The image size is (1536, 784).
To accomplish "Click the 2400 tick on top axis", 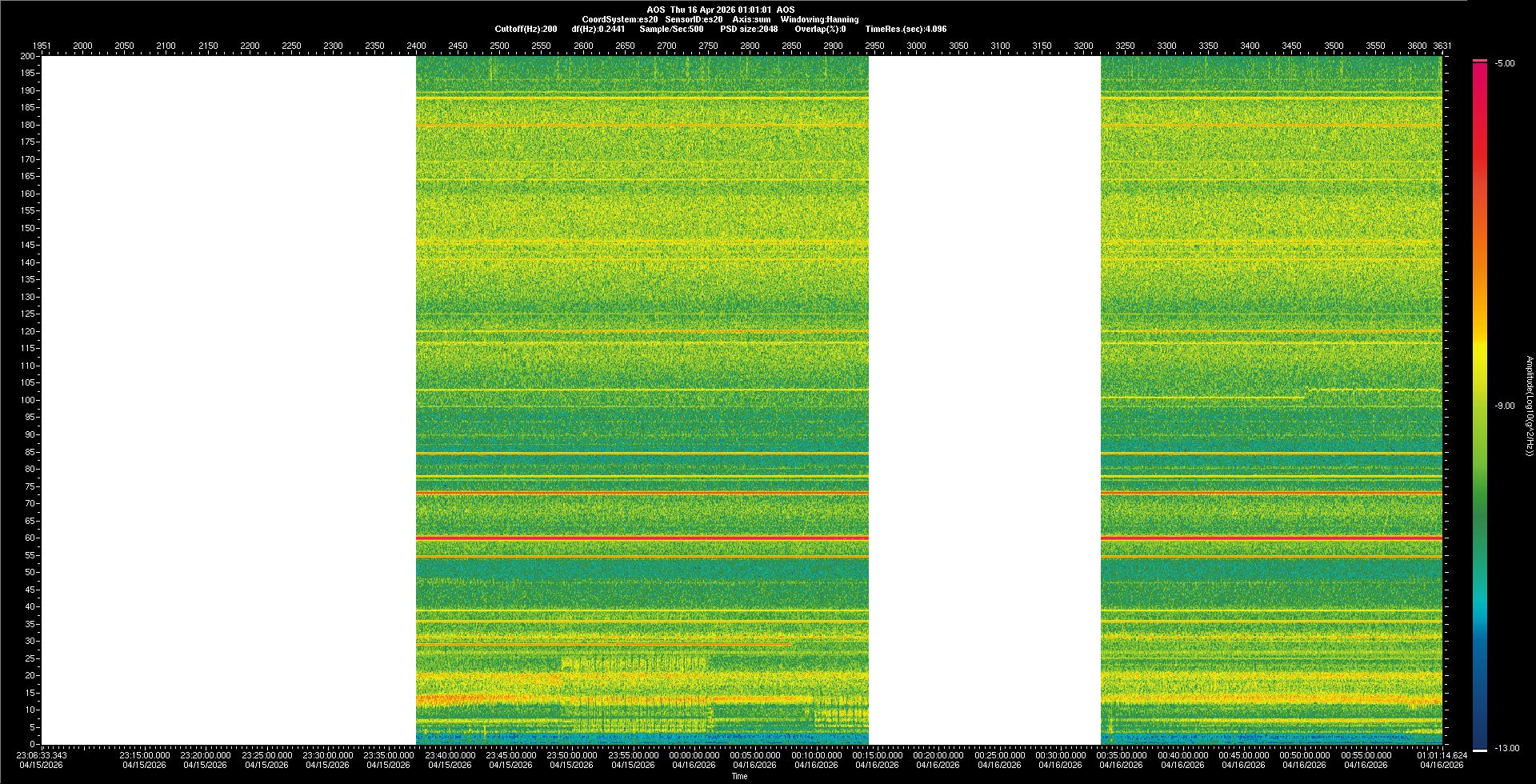I will pyautogui.click(x=416, y=46).
